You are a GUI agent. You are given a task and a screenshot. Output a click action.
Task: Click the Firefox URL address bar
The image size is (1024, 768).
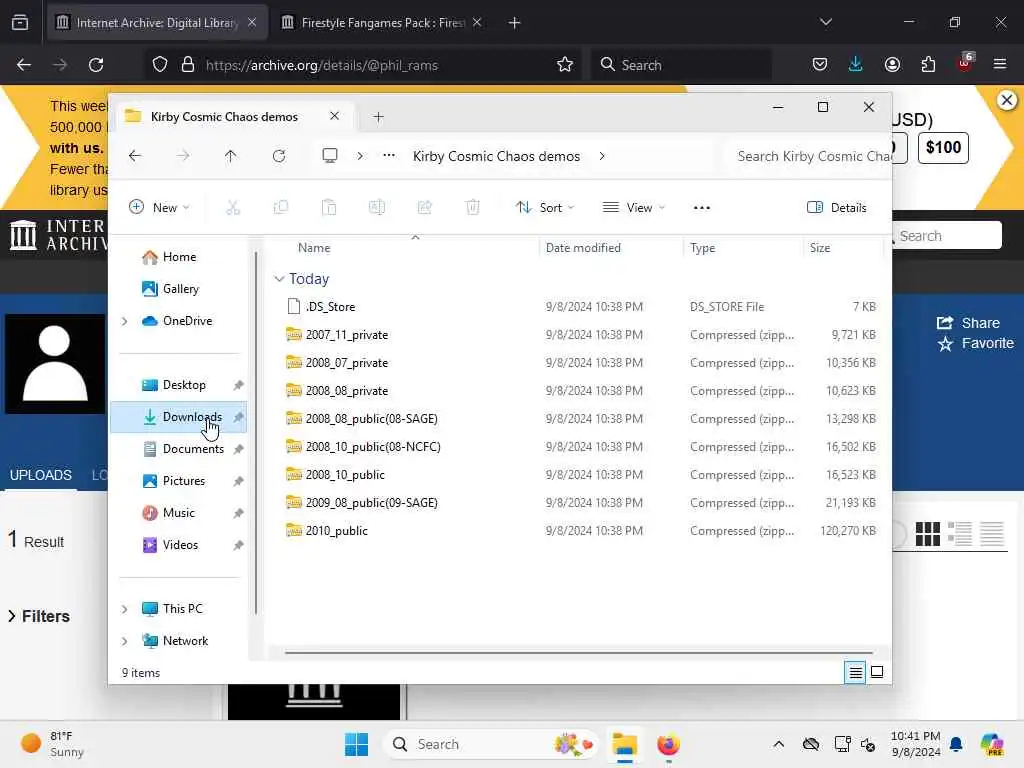click(x=360, y=65)
